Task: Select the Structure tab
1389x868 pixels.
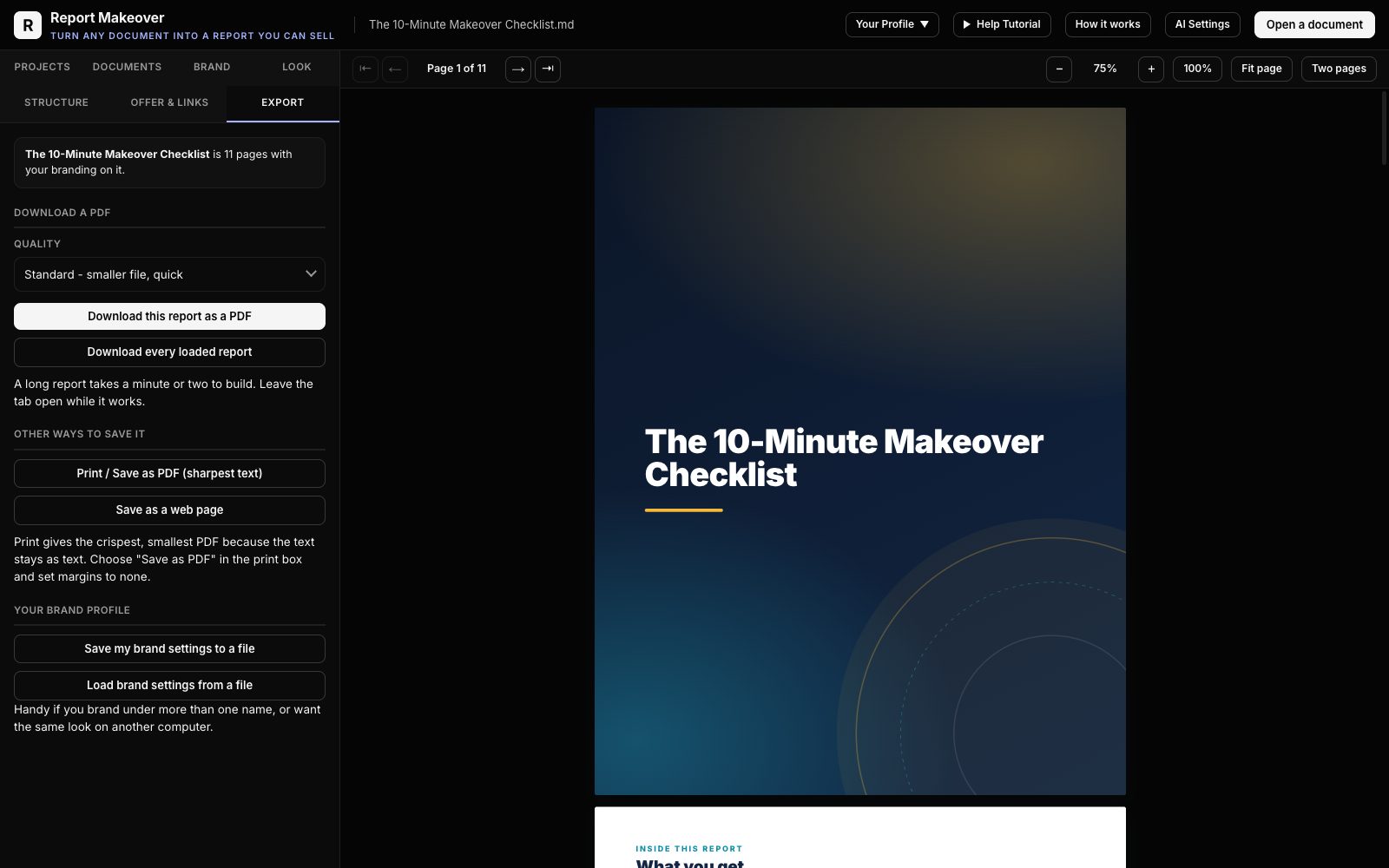Action: (56, 102)
